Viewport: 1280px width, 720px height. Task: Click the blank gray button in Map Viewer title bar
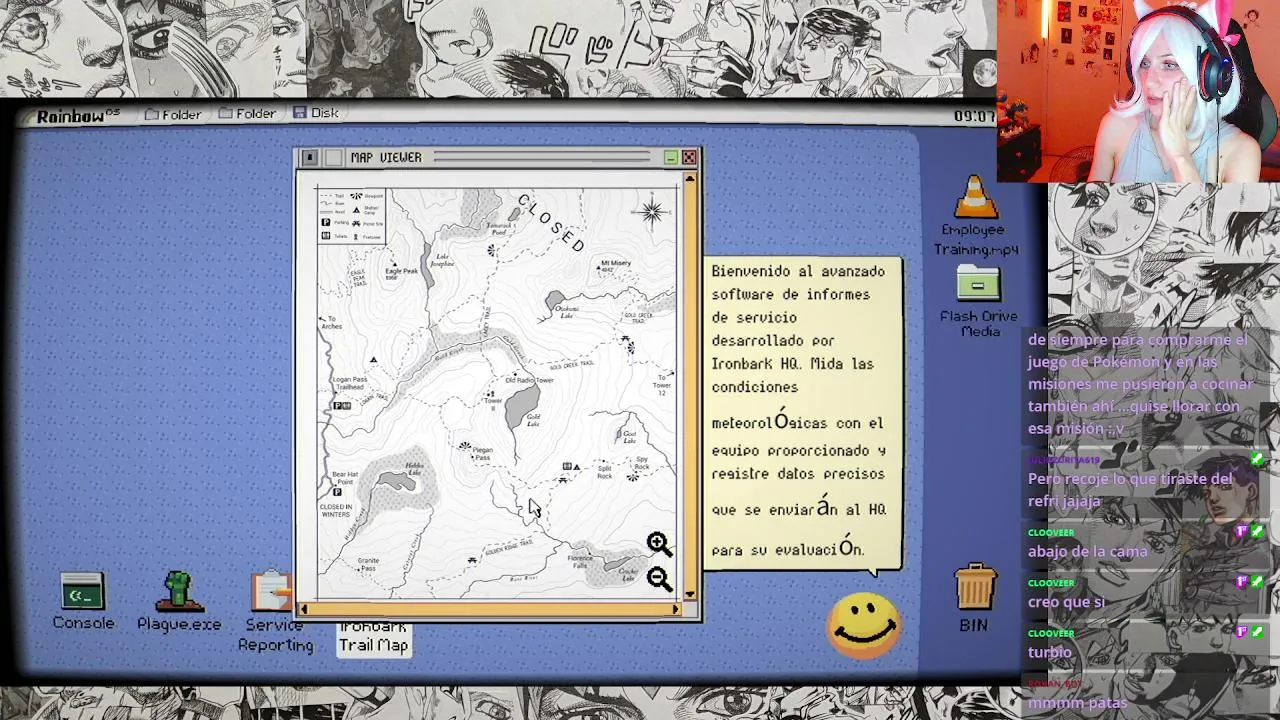pos(333,158)
